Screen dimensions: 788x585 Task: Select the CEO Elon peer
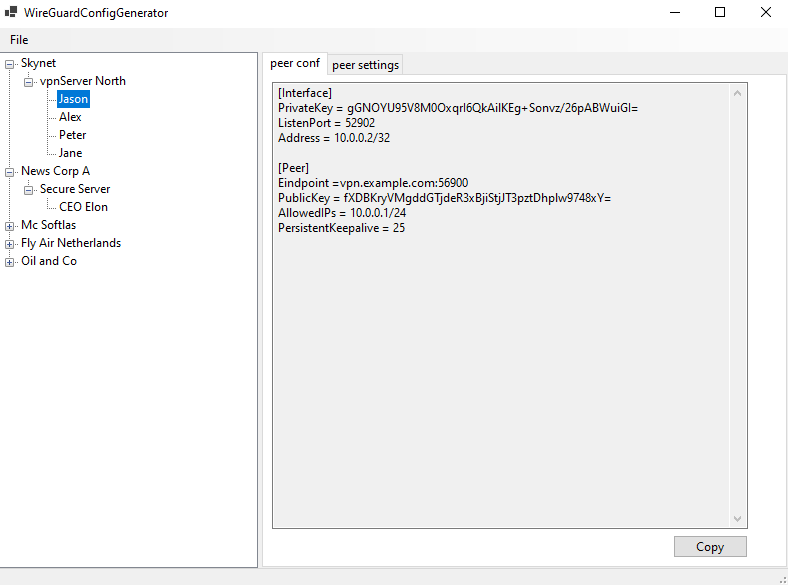[83, 207]
